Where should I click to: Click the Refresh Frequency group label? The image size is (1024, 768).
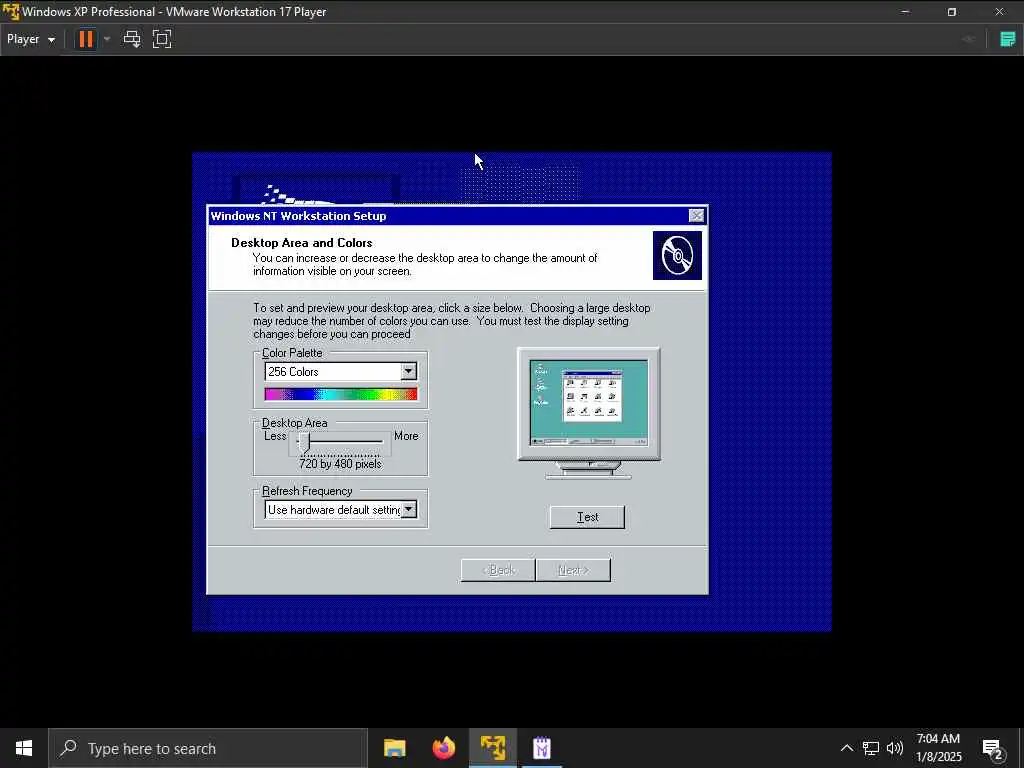pyautogui.click(x=307, y=491)
